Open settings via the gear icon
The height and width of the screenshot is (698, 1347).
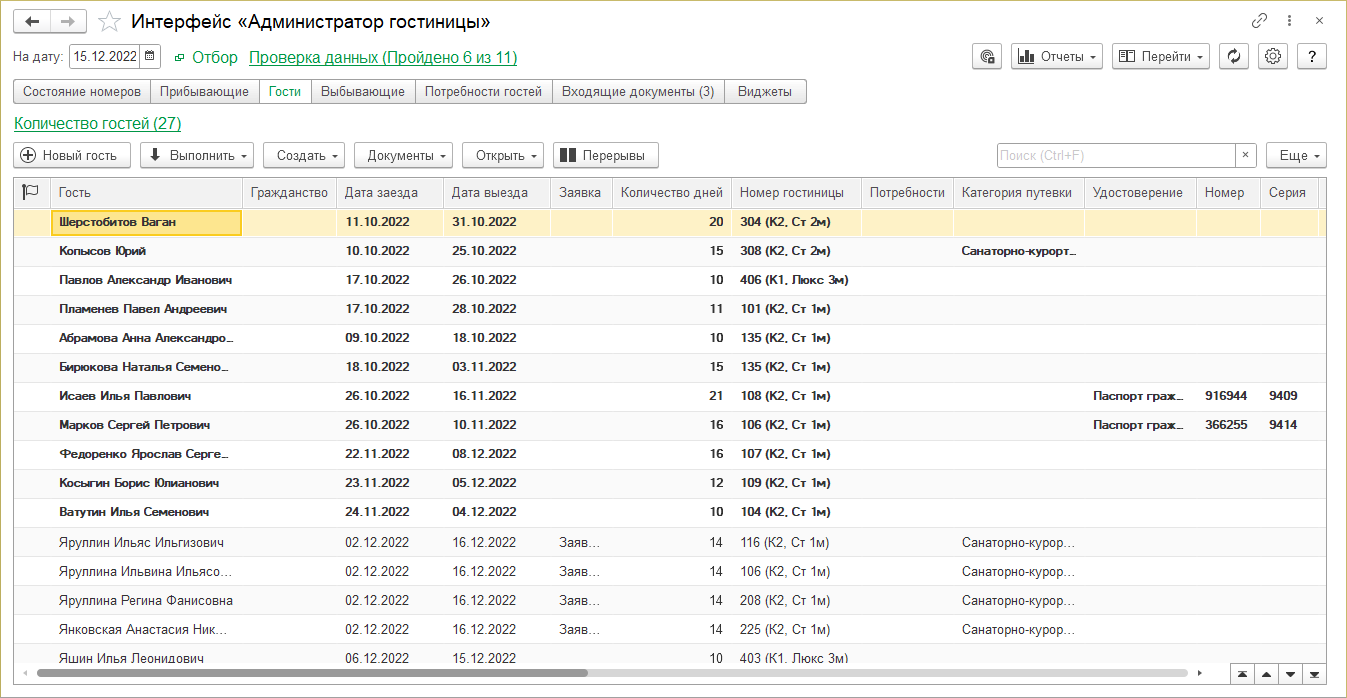point(1273,57)
